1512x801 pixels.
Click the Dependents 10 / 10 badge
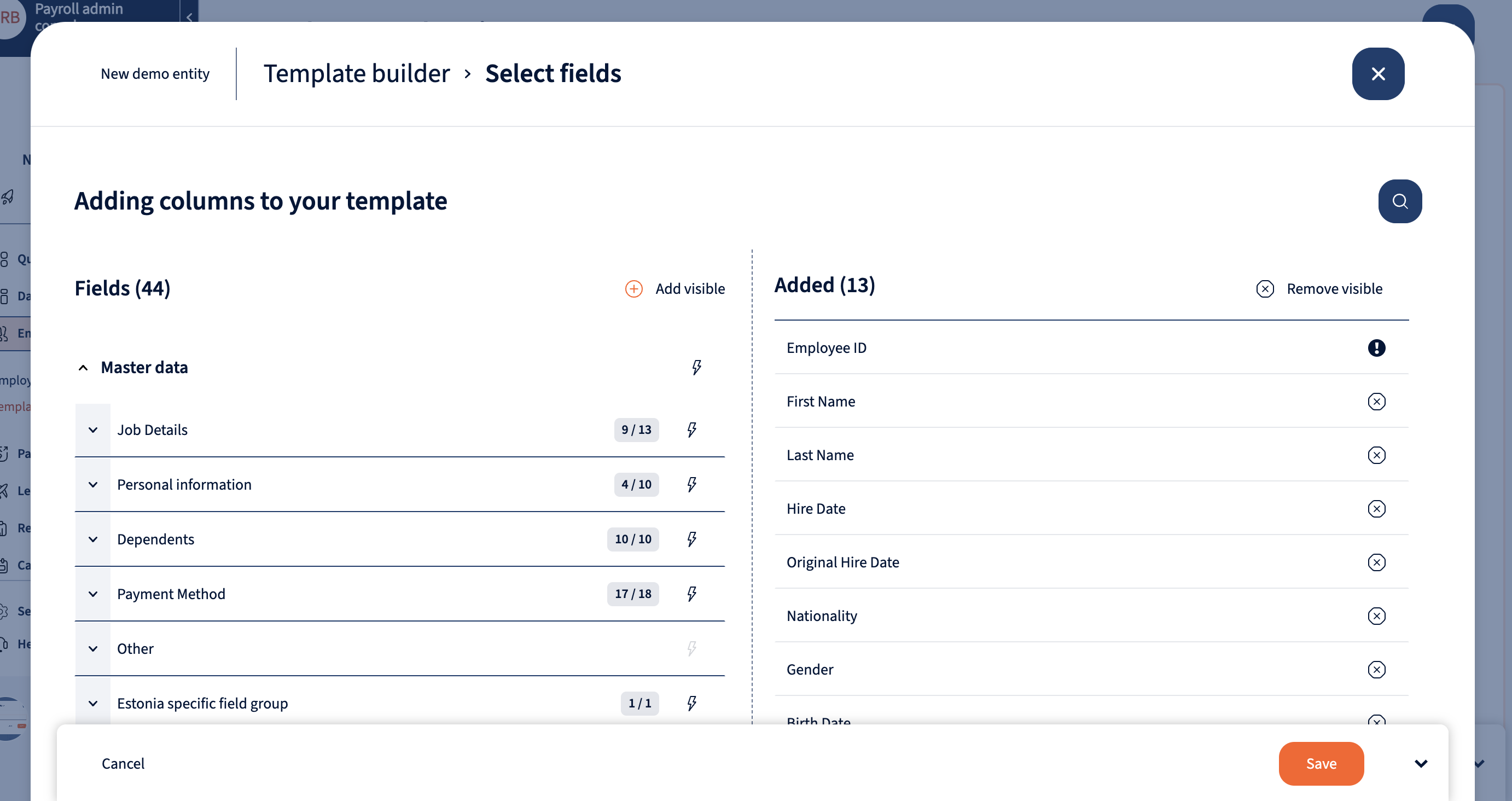click(632, 538)
